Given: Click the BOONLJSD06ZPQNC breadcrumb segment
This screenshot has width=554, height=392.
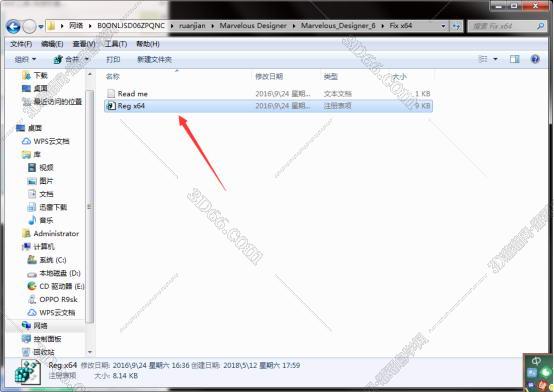Looking at the screenshot, I should [x=131, y=26].
